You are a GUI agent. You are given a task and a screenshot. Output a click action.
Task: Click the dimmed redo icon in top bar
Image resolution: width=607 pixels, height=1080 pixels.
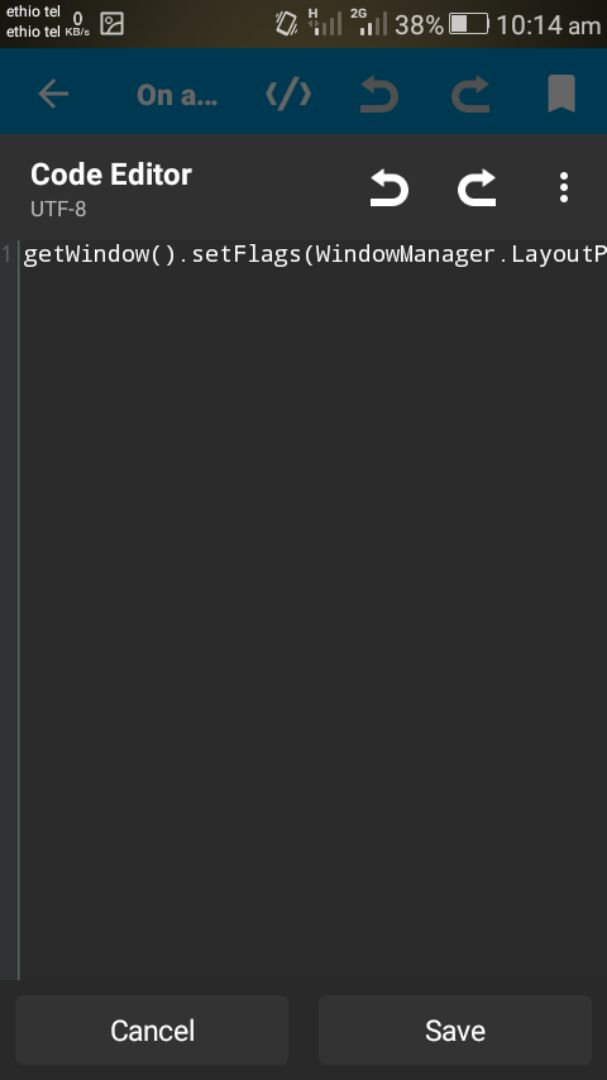471,94
